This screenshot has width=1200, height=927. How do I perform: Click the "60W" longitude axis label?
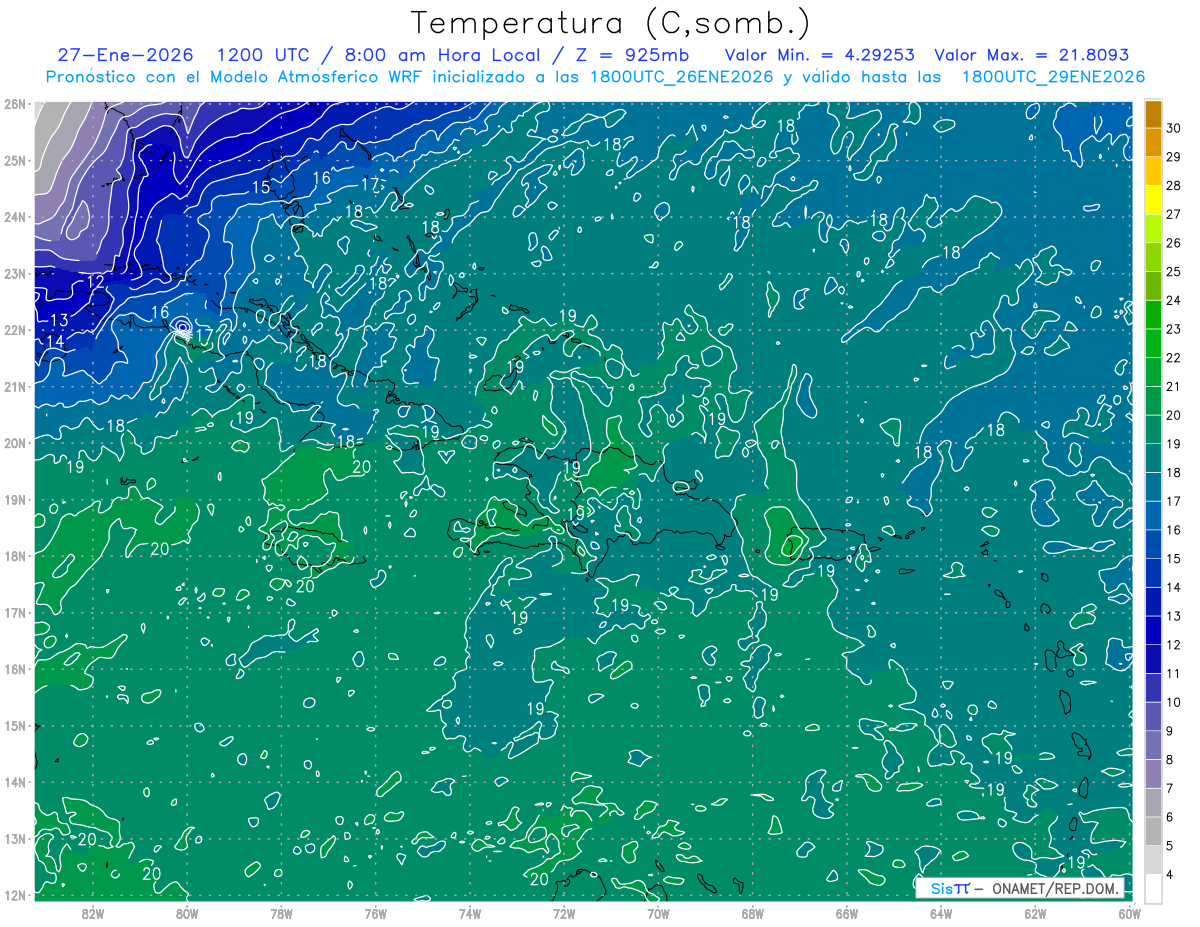point(1129,913)
